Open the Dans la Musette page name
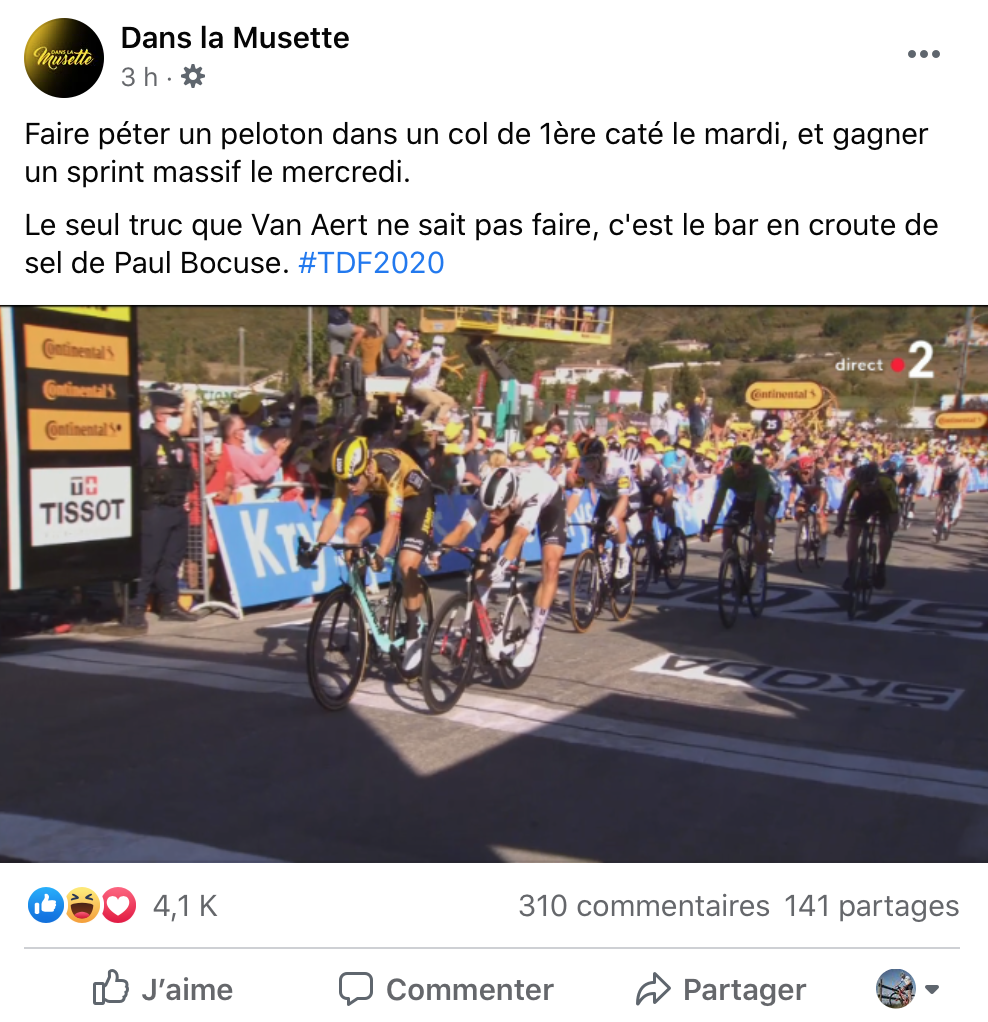Image resolution: width=988 pixels, height=1022 pixels. pyautogui.click(x=235, y=38)
